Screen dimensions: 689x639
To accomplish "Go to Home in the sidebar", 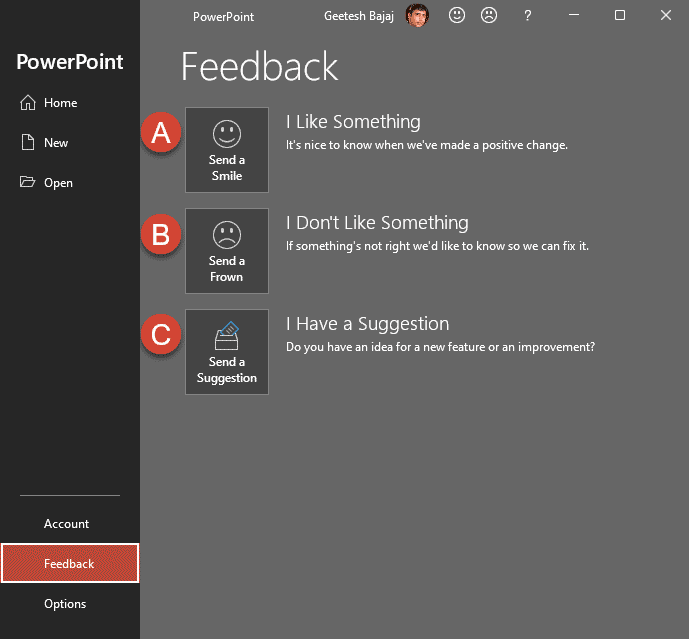I will point(70,103).
